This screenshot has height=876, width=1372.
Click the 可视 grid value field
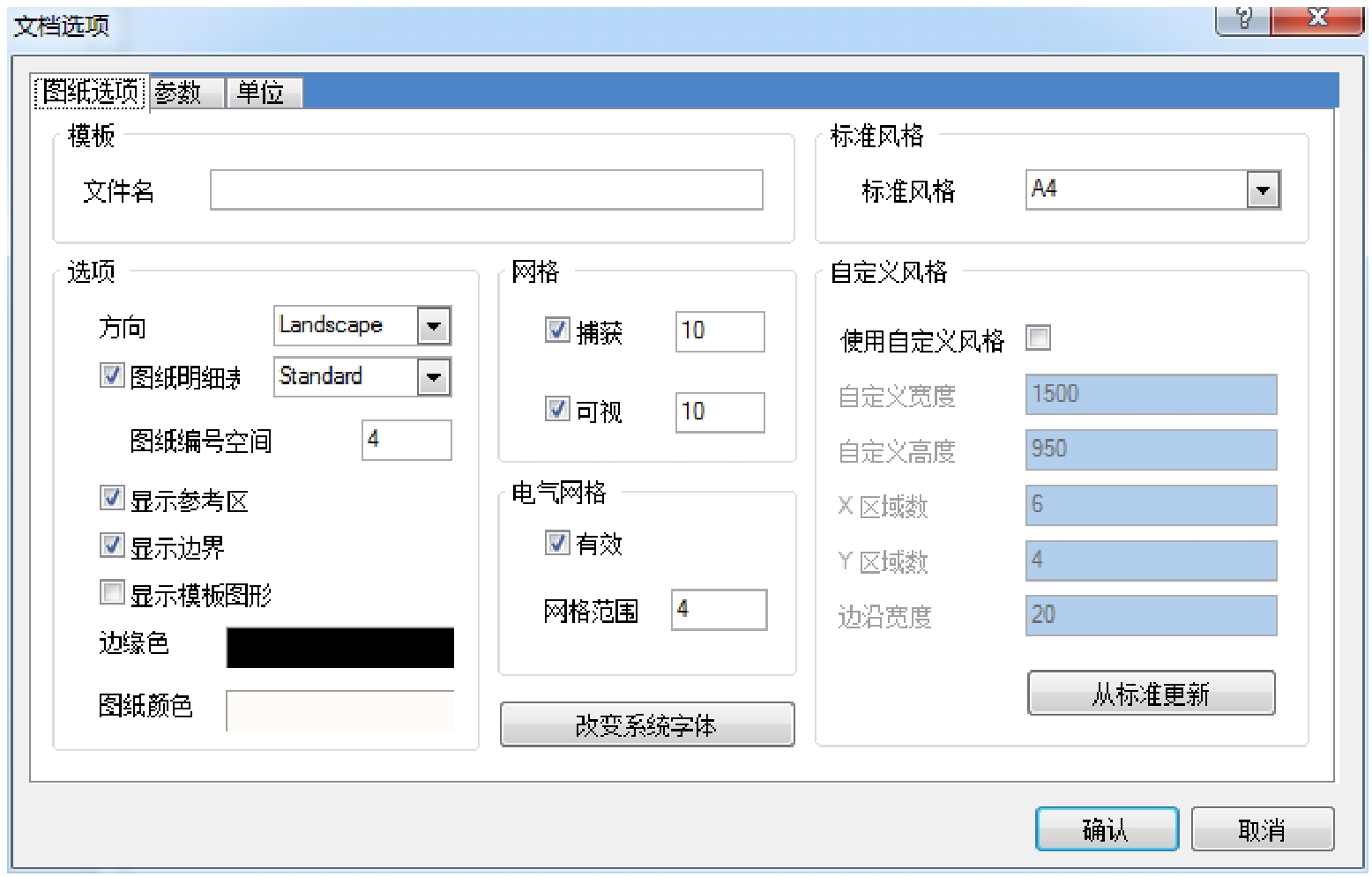coord(720,412)
